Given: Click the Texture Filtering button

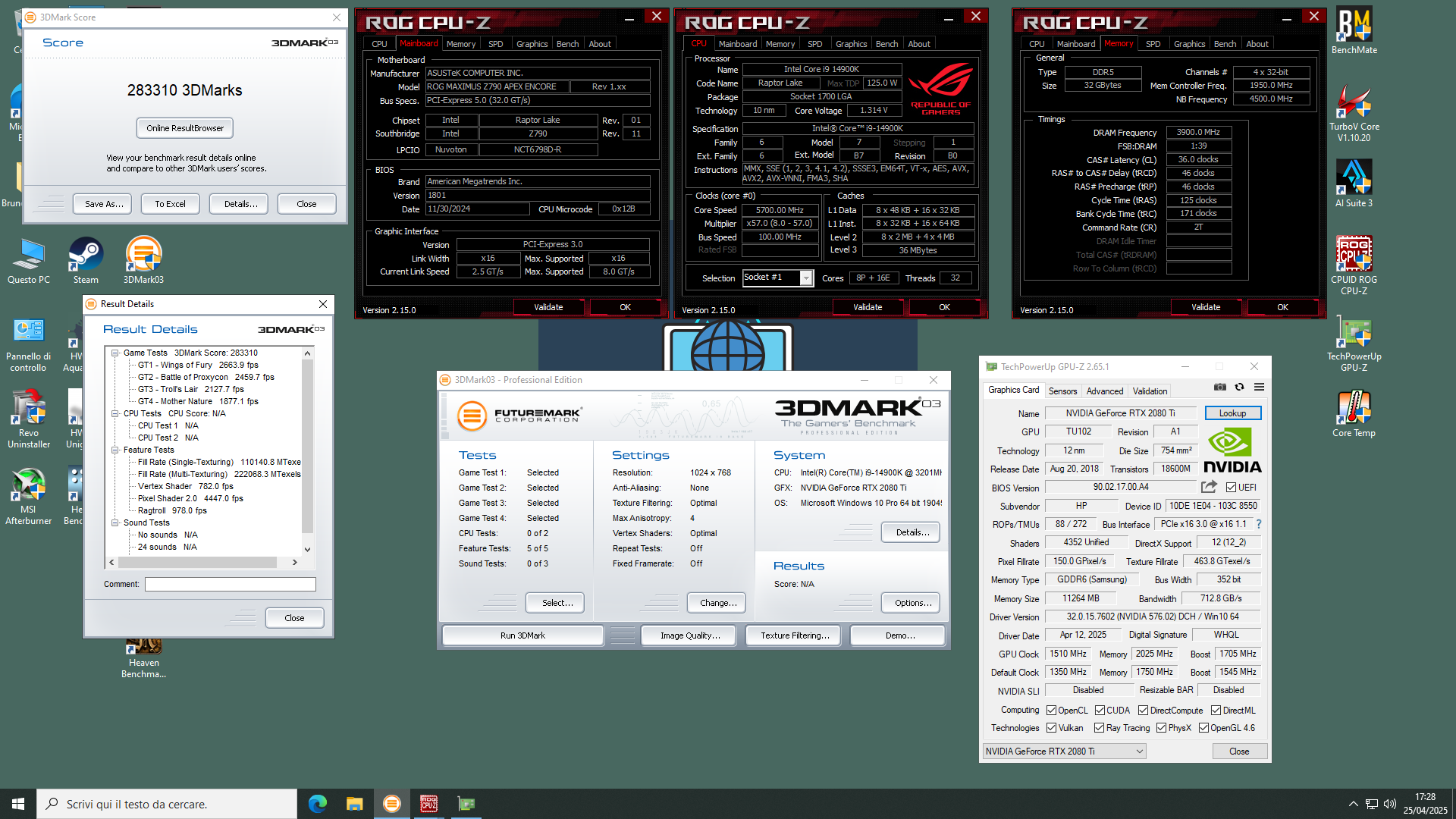Looking at the screenshot, I should point(794,635).
